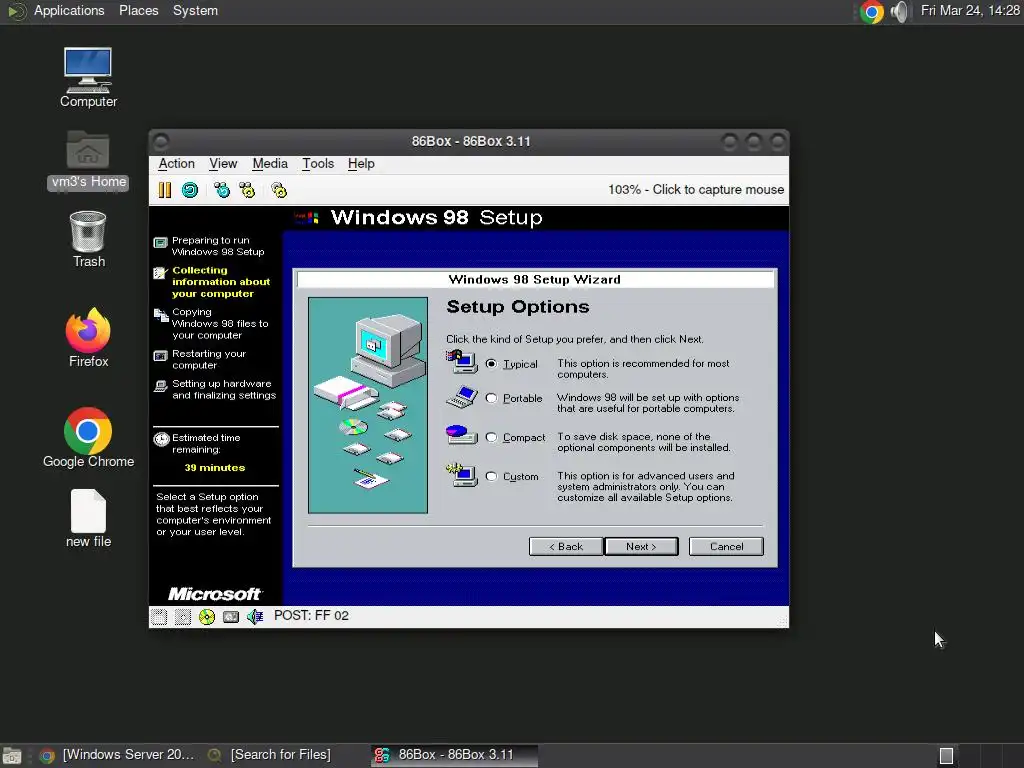This screenshot has height=768, width=1024.
Task: Switch to Windows Server 20... taskbar window
Action: point(118,756)
